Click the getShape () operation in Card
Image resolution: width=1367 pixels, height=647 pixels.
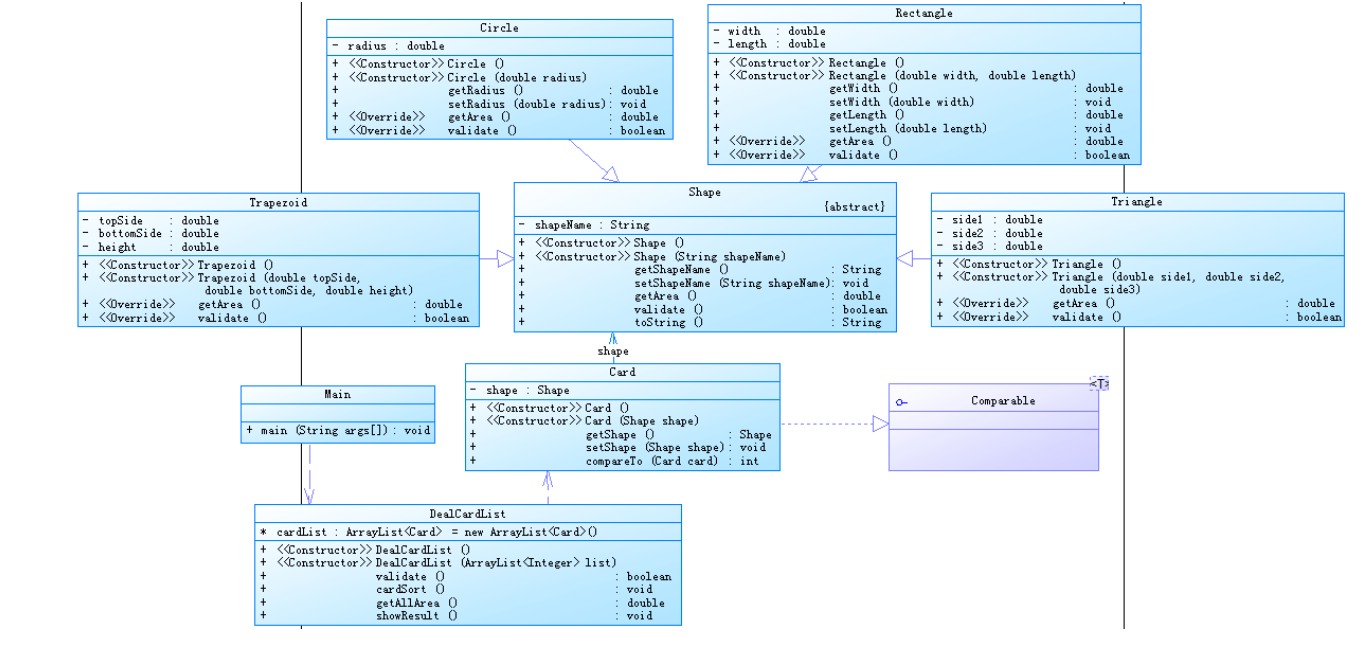pos(622,435)
